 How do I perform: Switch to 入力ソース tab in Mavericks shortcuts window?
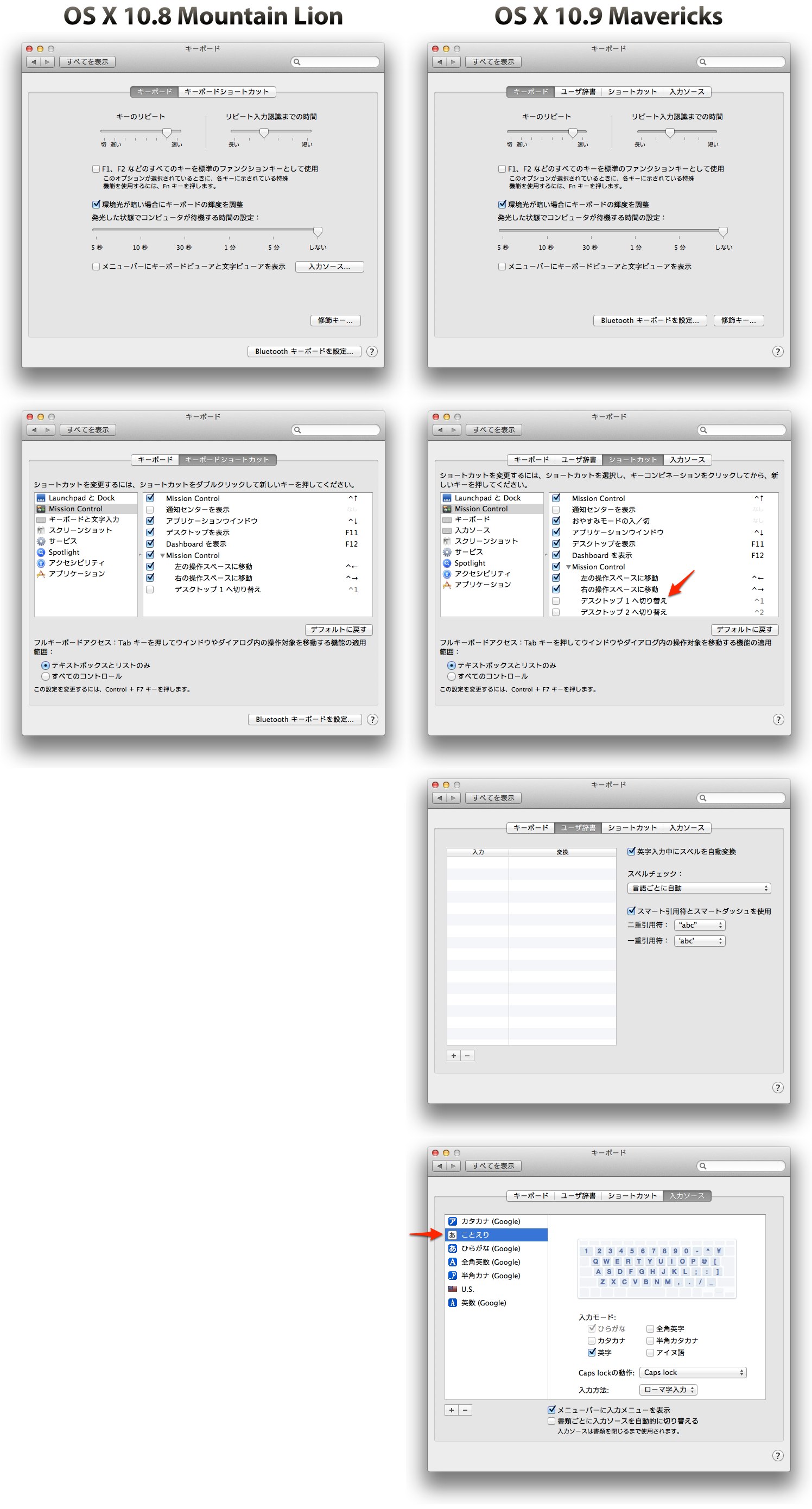pyautogui.click(x=688, y=460)
